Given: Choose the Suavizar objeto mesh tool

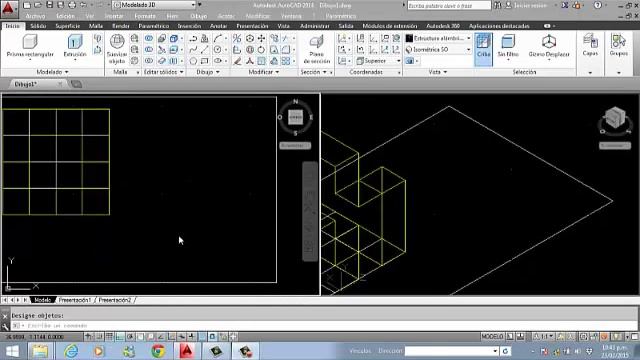Looking at the screenshot, I should 117,49.
